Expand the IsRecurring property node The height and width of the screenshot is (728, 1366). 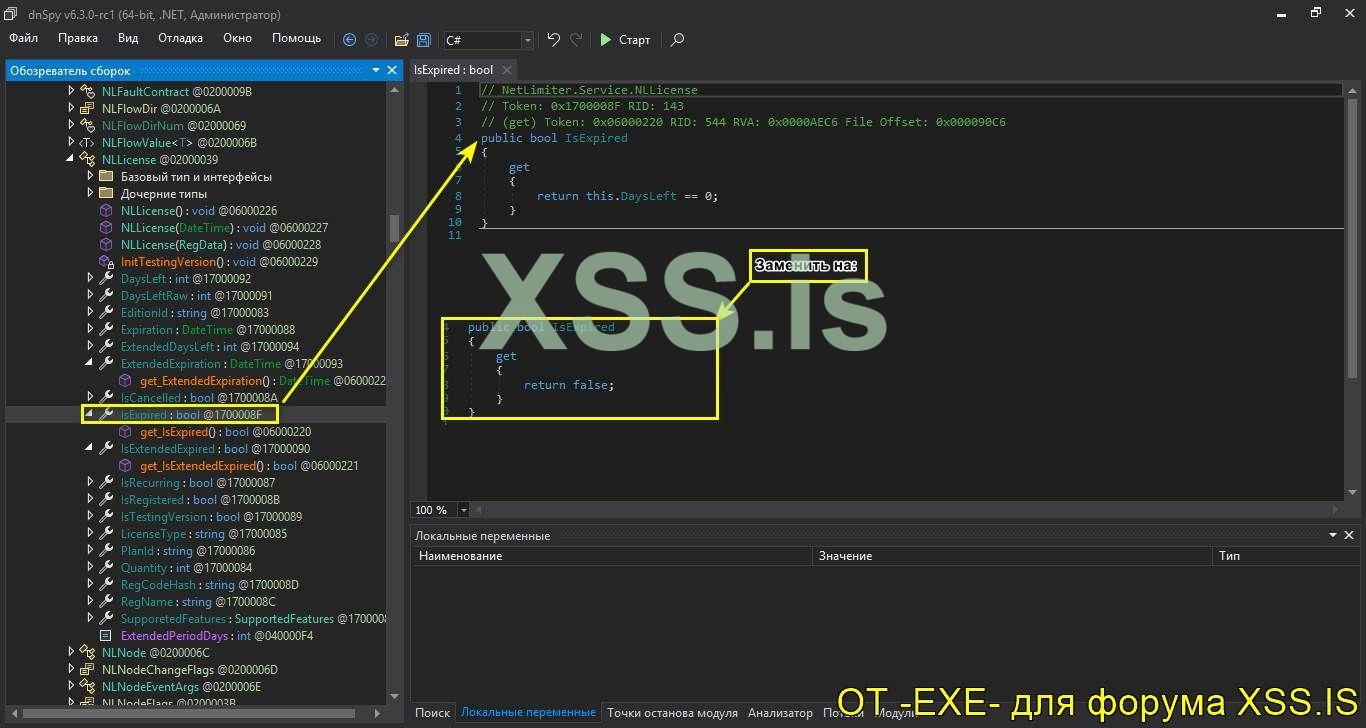pyautogui.click(x=90, y=482)
